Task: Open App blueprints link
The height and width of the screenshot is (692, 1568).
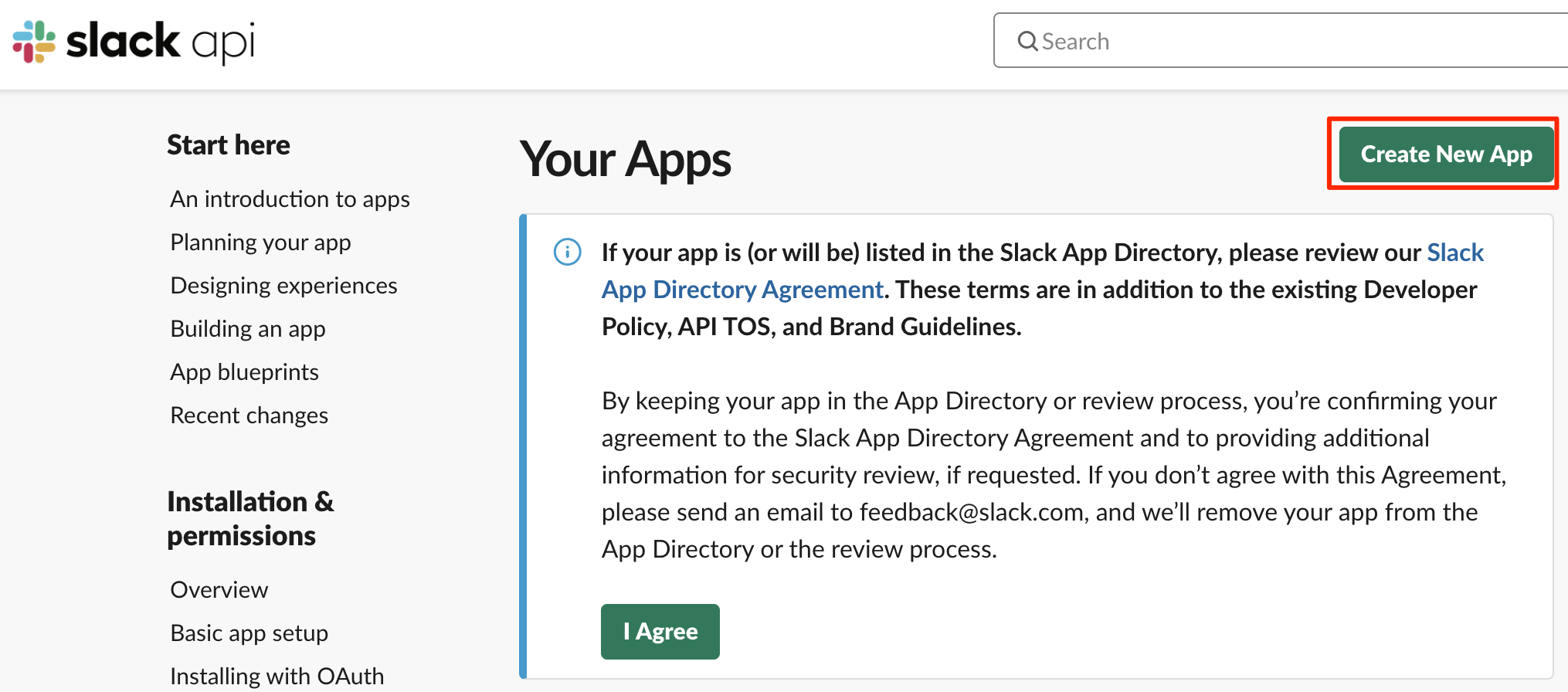Action: [244, 372]
